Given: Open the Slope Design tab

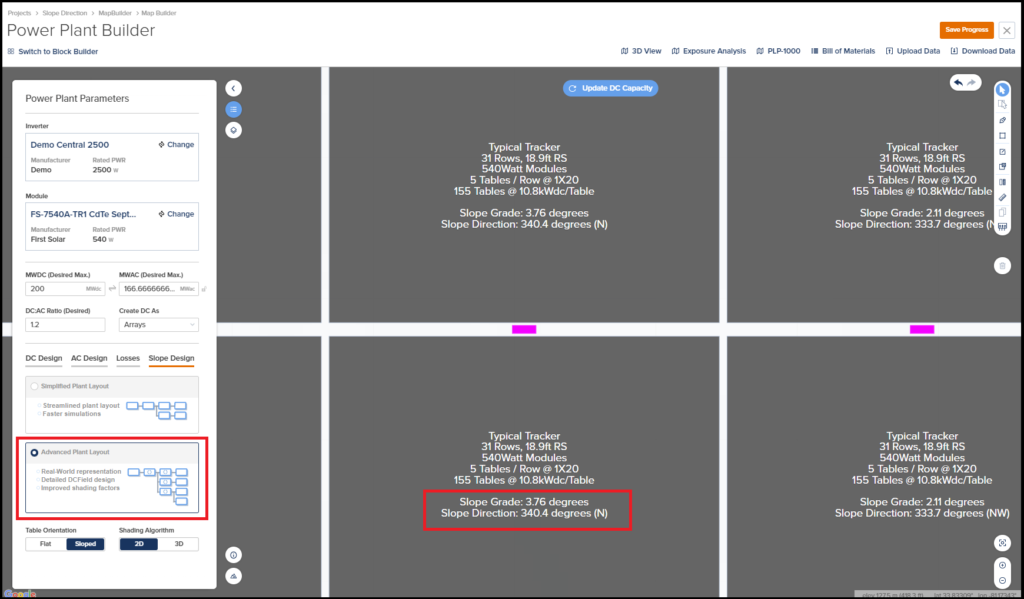Looking at the screenshot, I should [171, 358].
